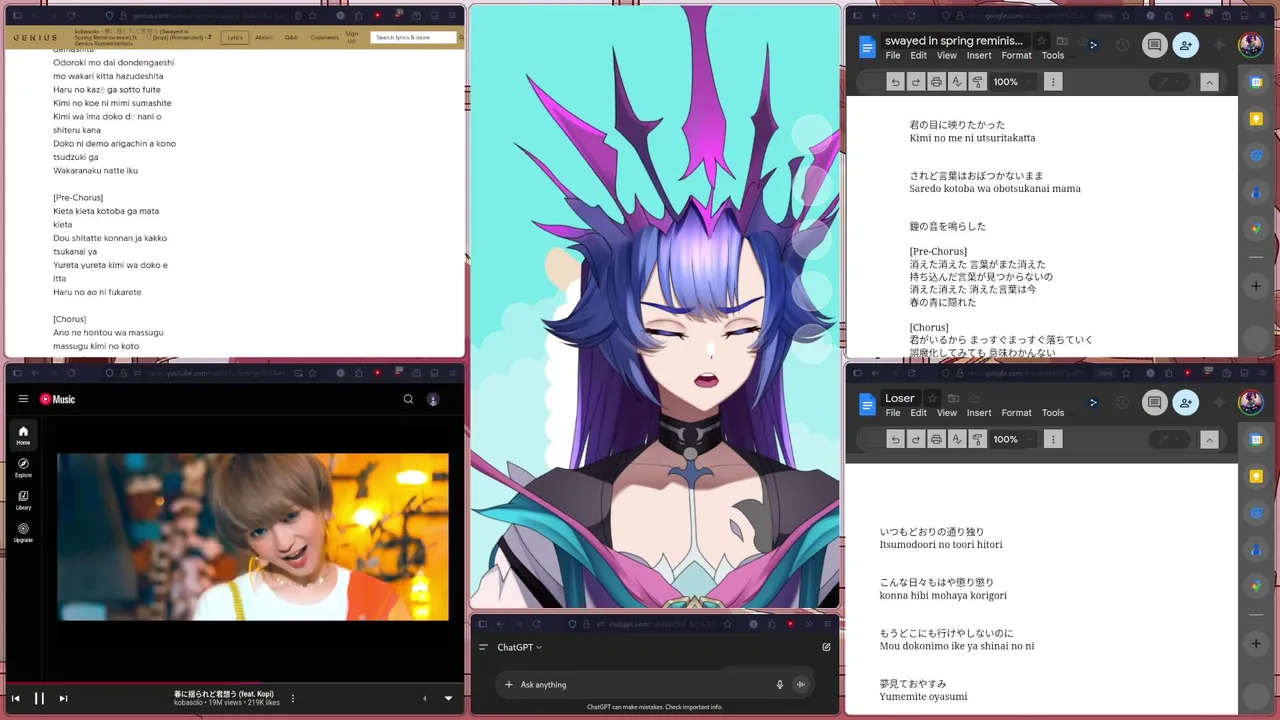Open Insert menu in Loser doc
The image size is (1280, 720).
click(979, 412)
